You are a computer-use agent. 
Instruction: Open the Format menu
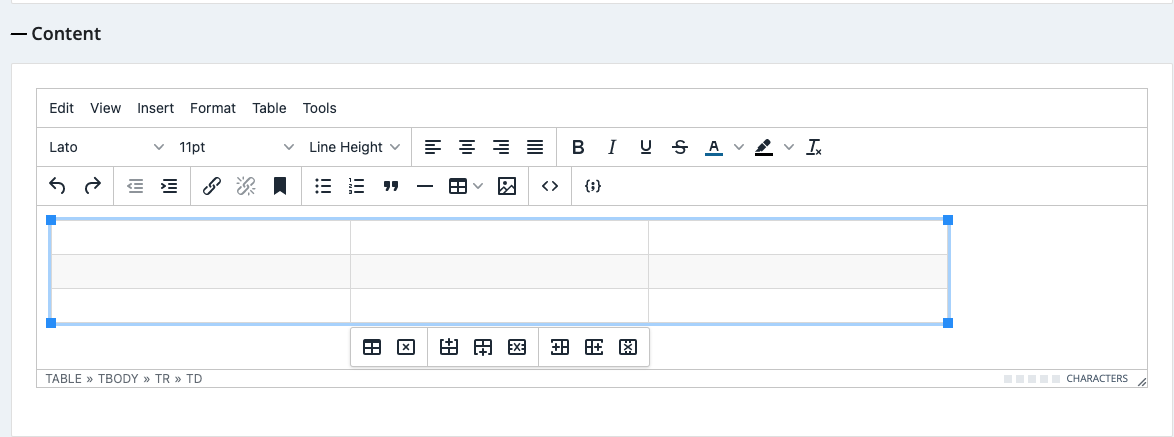coord(213,108)
